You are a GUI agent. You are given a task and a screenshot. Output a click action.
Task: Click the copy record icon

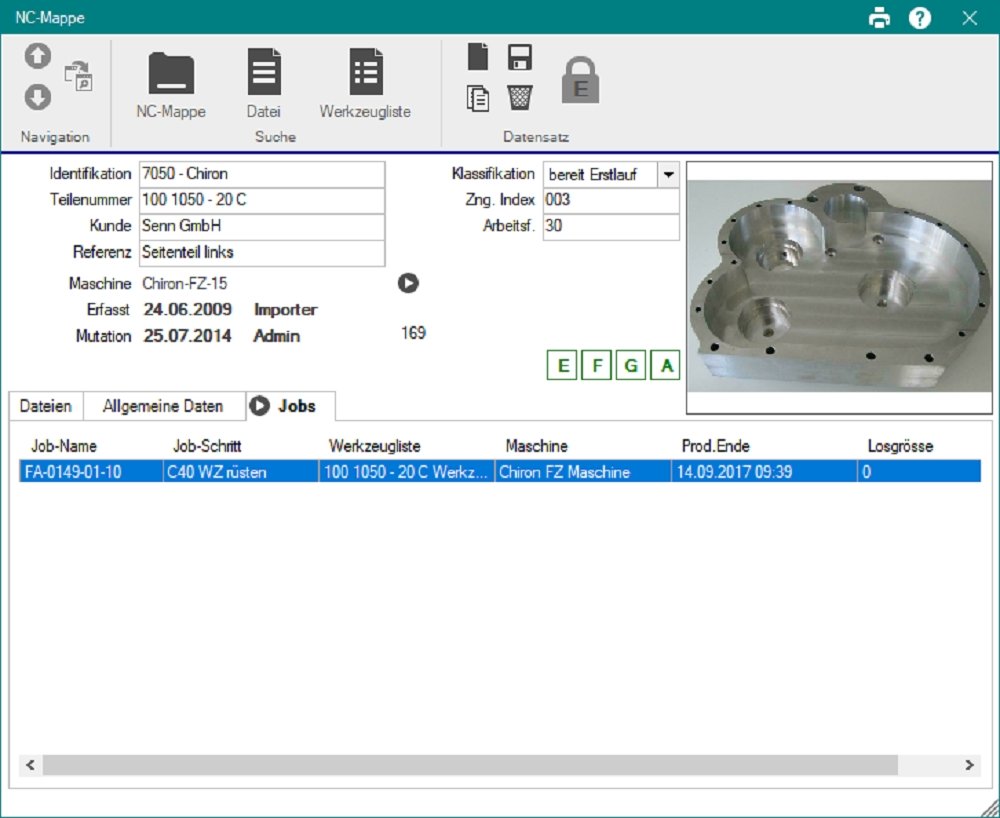(x=479, y=97)
